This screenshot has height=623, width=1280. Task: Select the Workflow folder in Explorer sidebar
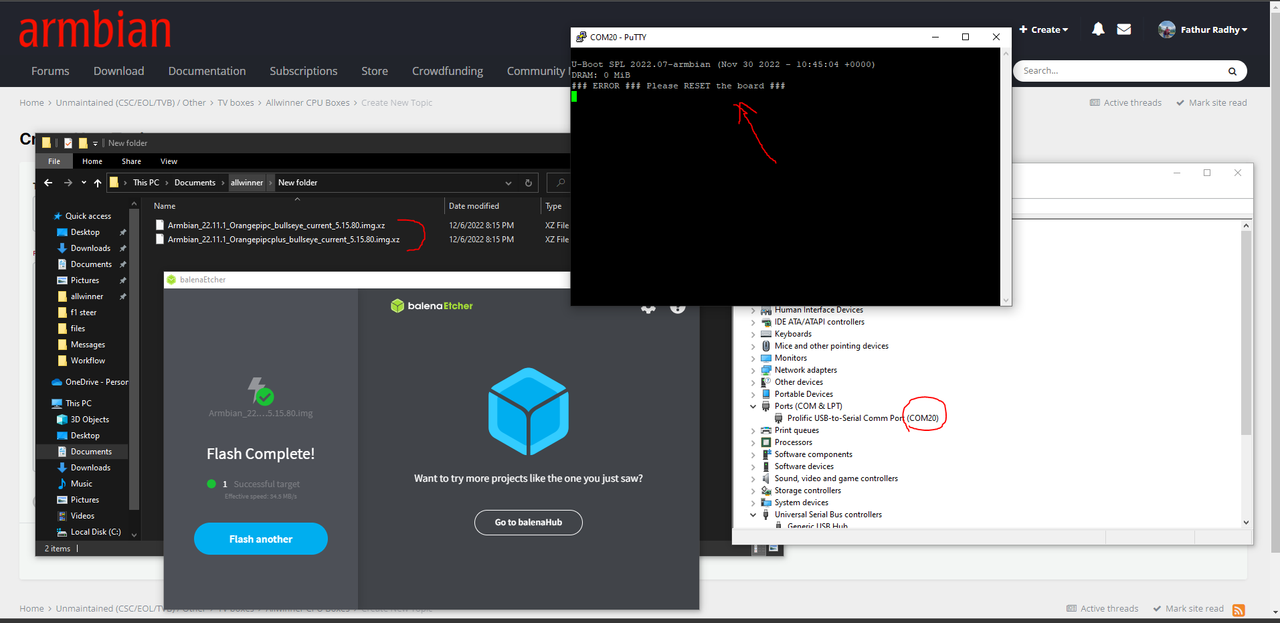(x=87, y=361)
